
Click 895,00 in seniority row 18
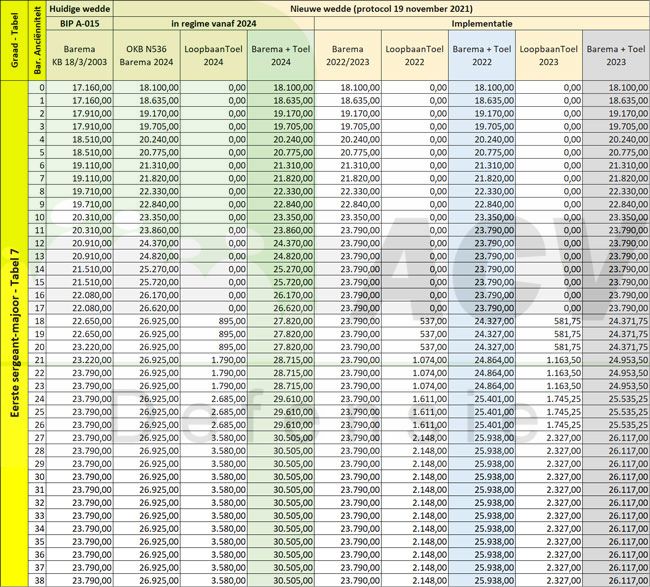point(213,321)
